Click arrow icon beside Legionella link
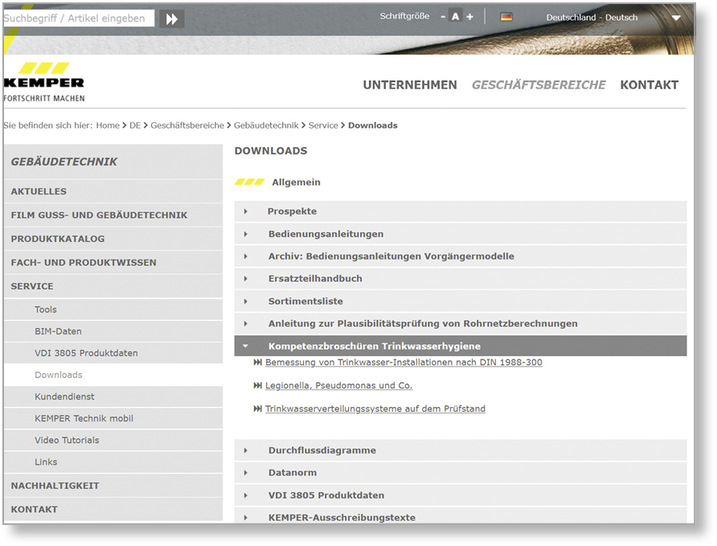This screenshot has width=717, height=546. click(x=258, y=386)
